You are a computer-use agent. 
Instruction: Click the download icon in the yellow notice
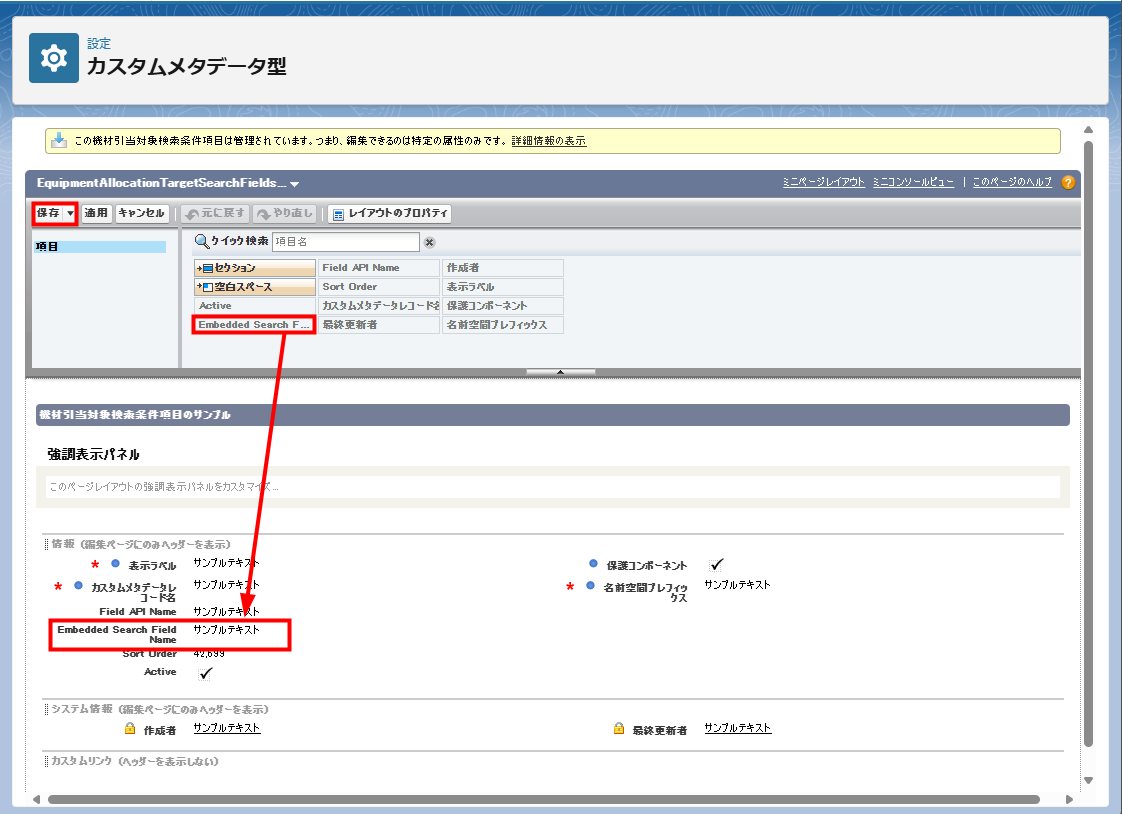click(x=59, y=141)
